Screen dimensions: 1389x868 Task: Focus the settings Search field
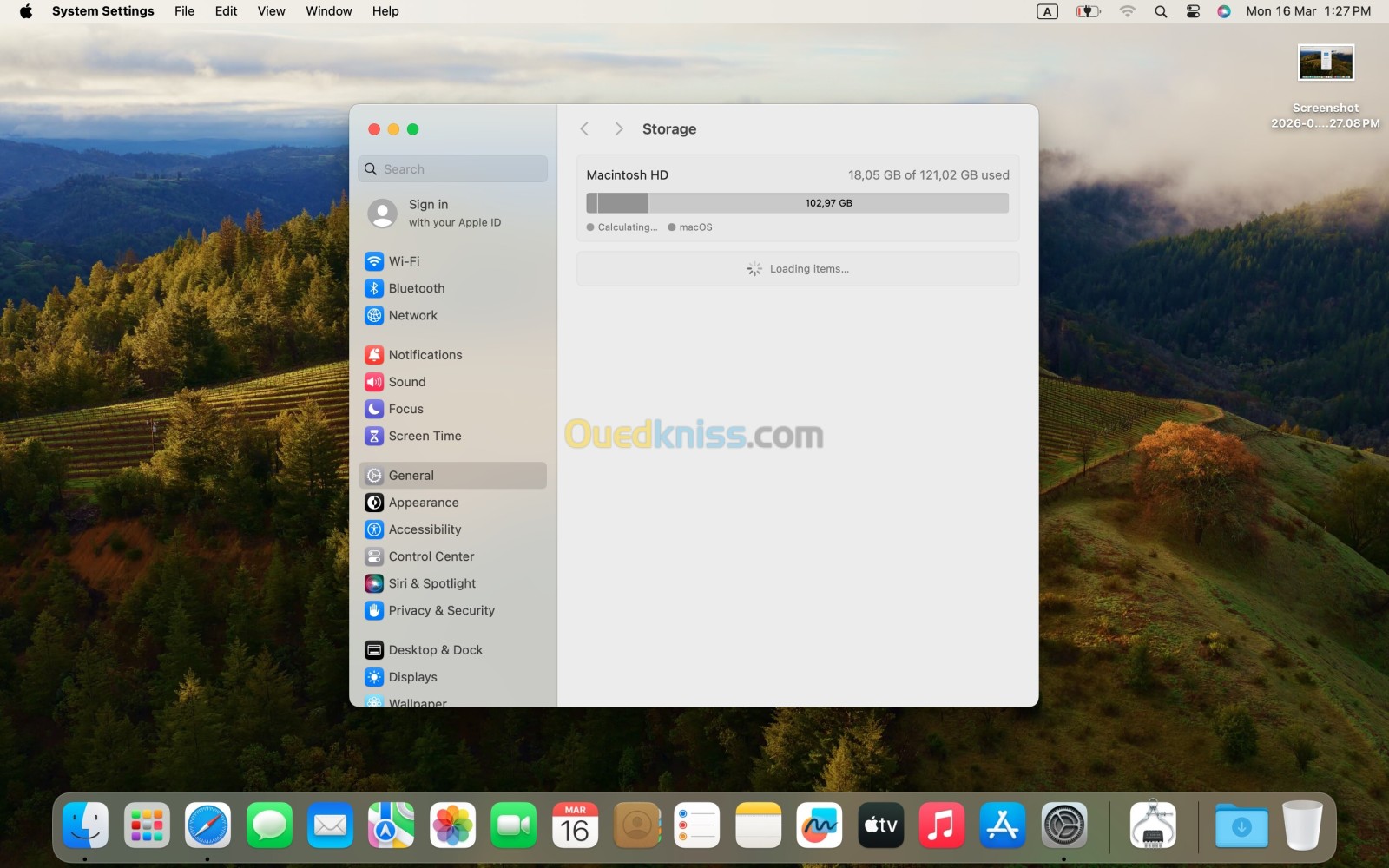pos(452,169)
